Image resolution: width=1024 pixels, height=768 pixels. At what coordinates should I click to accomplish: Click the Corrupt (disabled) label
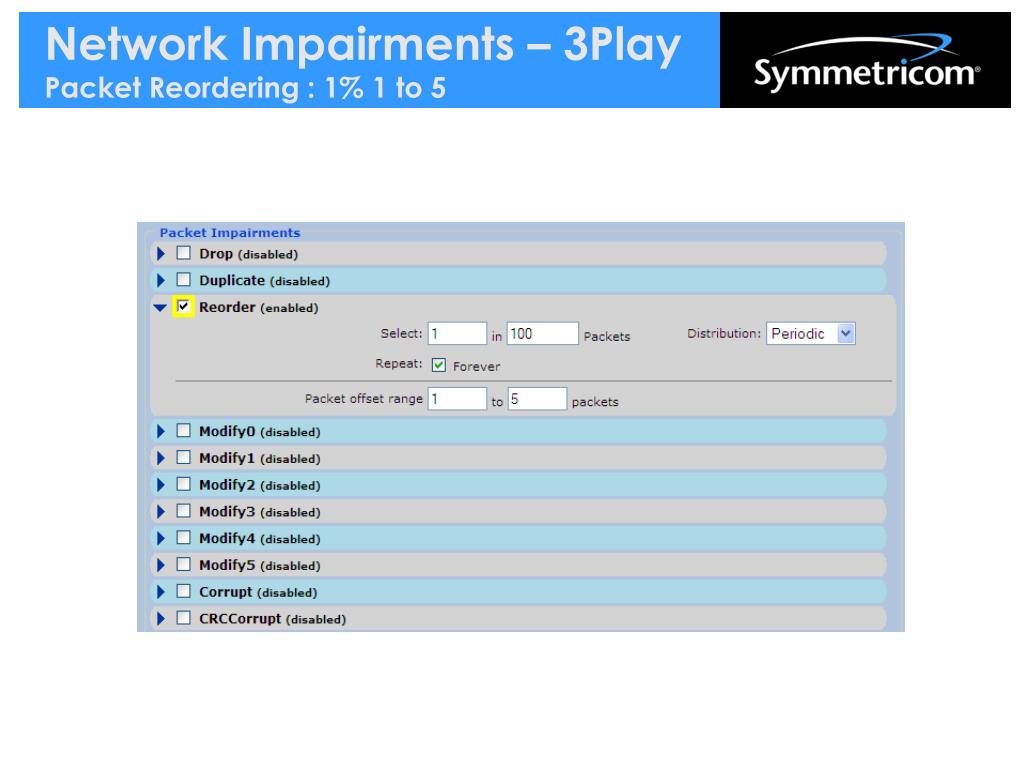258,592
